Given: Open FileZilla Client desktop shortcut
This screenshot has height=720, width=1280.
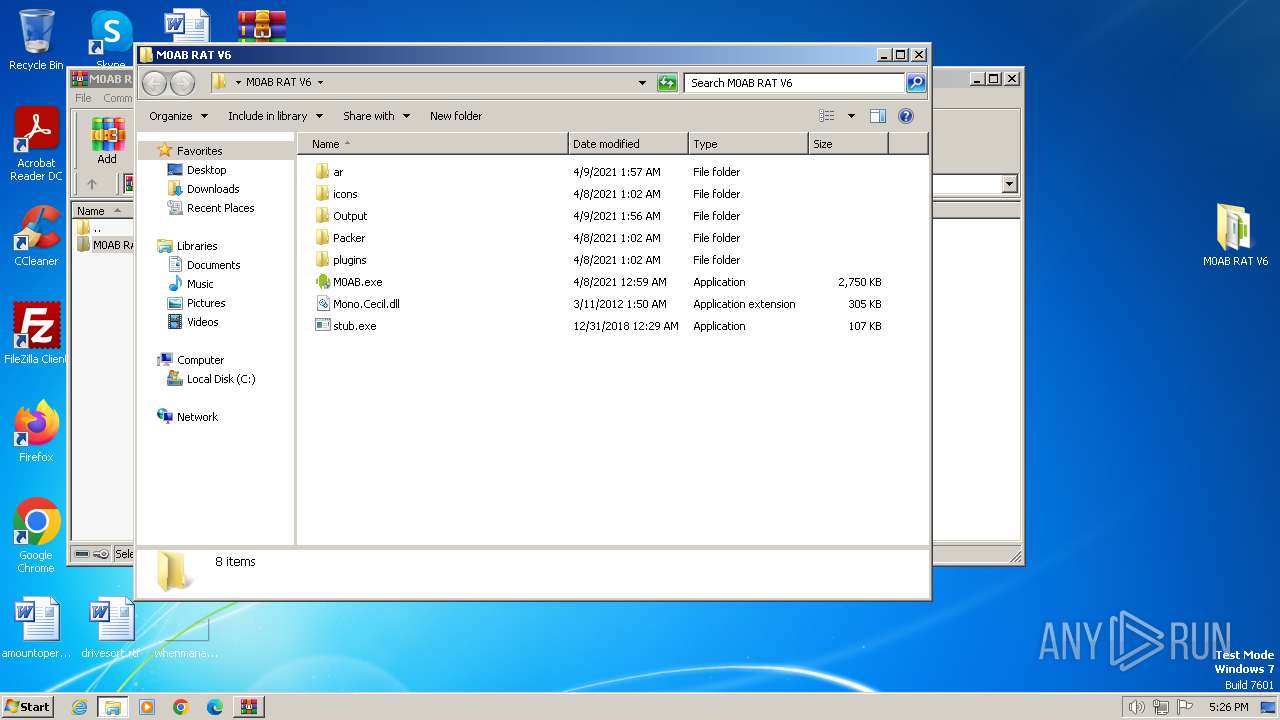Looking at the screenshot, I should click(x=36, y=333).
